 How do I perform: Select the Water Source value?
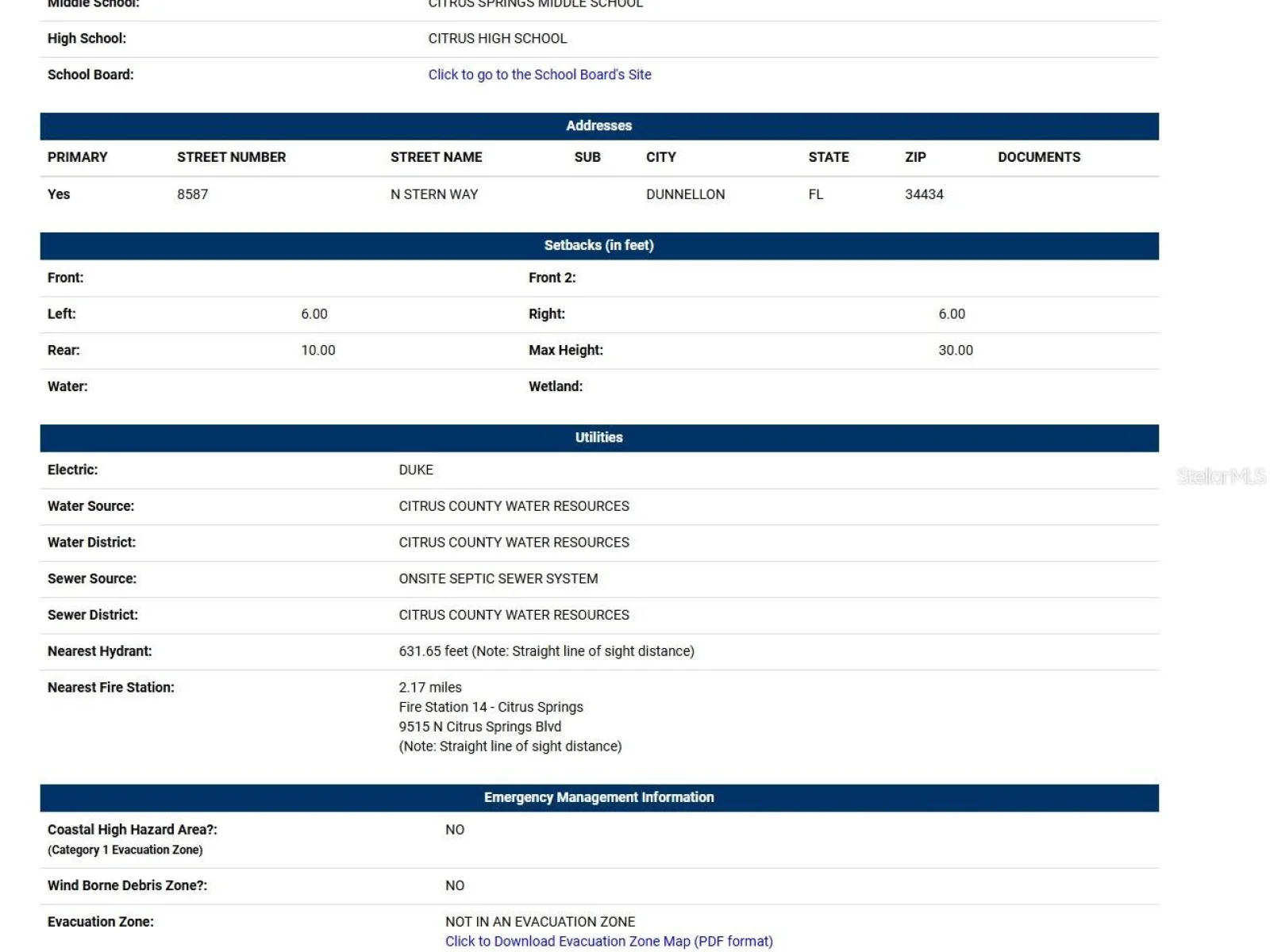[x=514, y=506]
